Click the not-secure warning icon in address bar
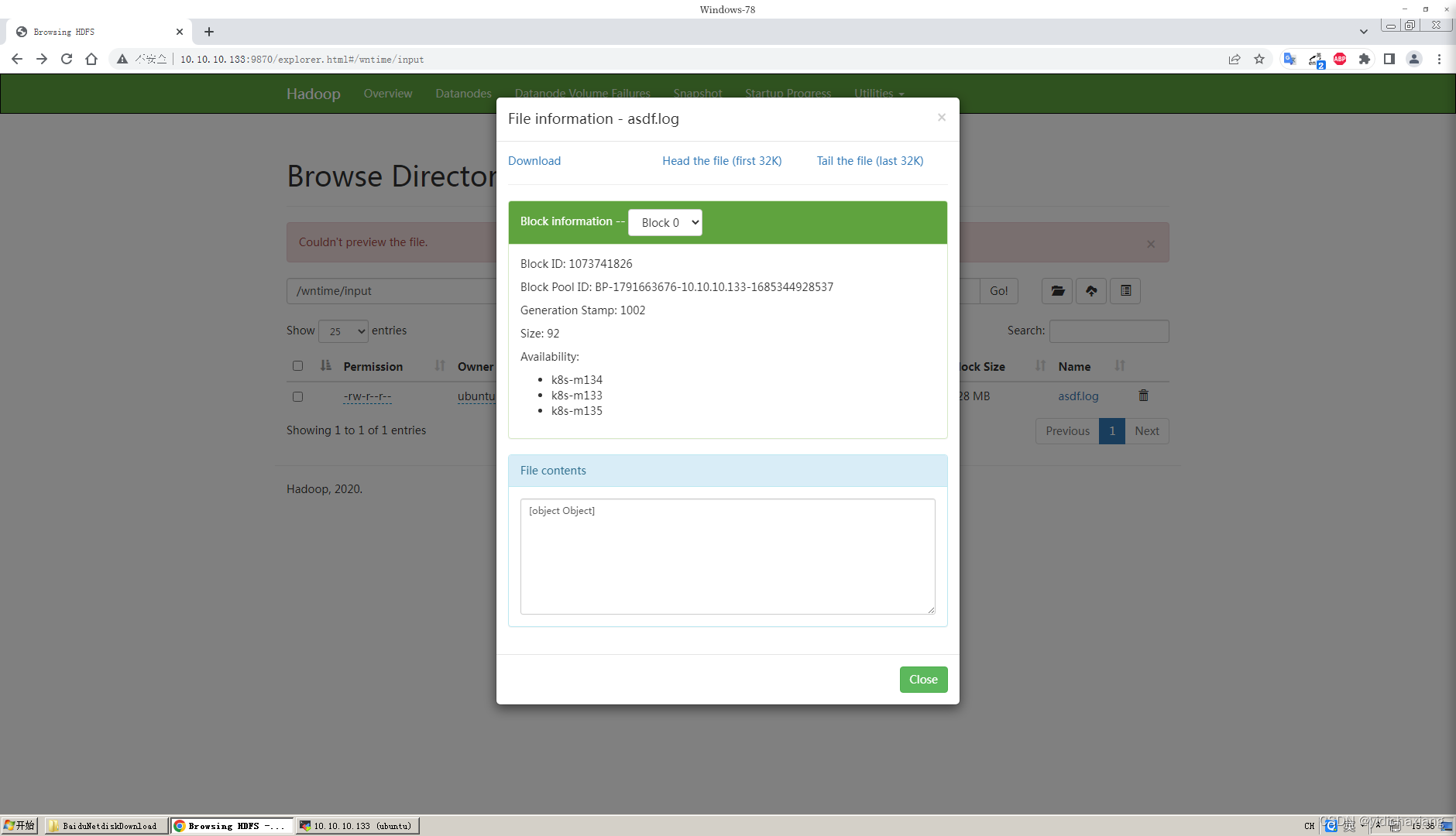The image size is (1456, 836). coord(122,59)
